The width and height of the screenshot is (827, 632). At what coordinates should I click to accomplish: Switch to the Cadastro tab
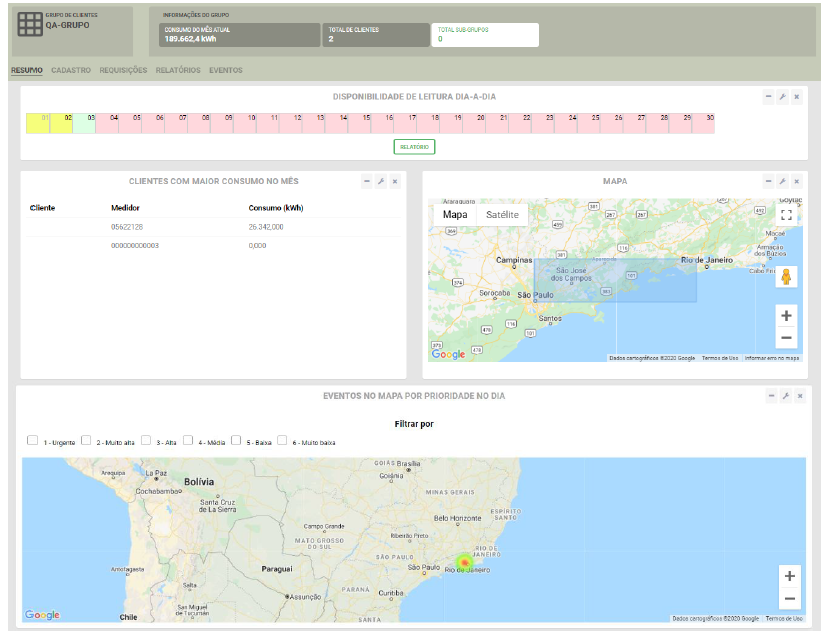(71, 71)
